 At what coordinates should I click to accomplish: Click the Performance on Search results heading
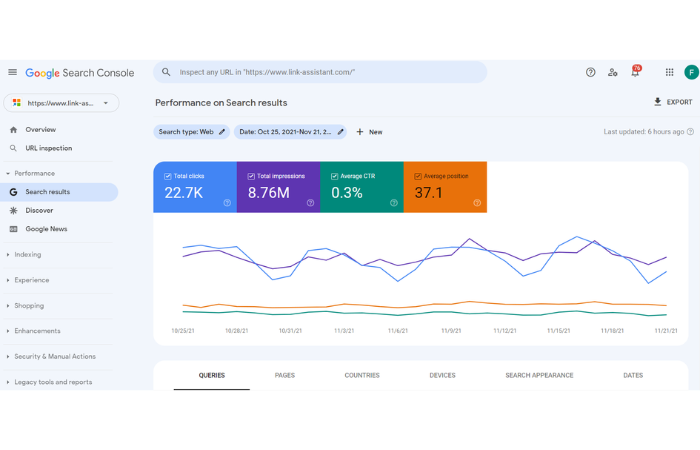221,103
